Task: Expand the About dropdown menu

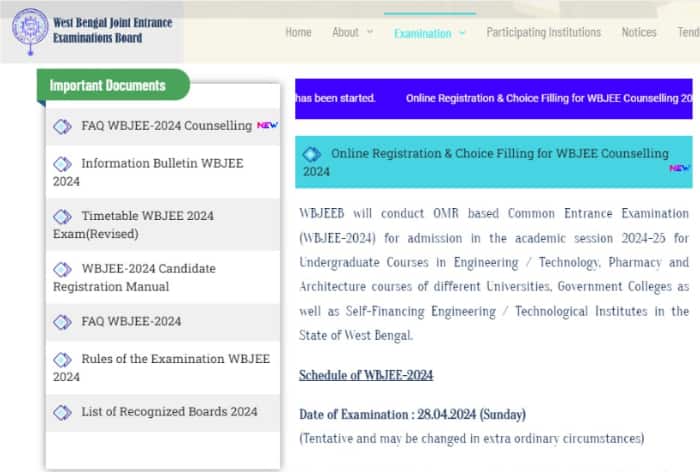Action: (352, 32)
